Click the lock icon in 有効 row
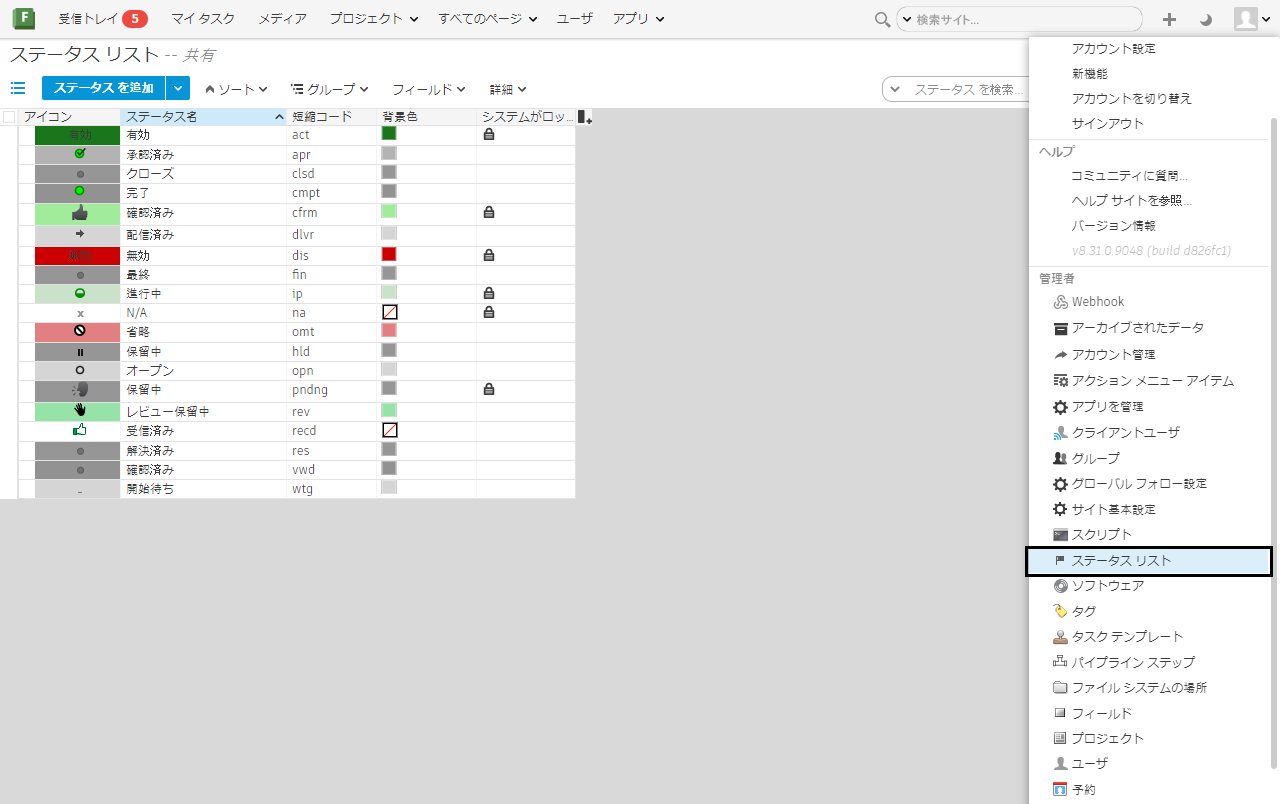Viewport: 1280px width, 804px height. [x=489, y=134]
